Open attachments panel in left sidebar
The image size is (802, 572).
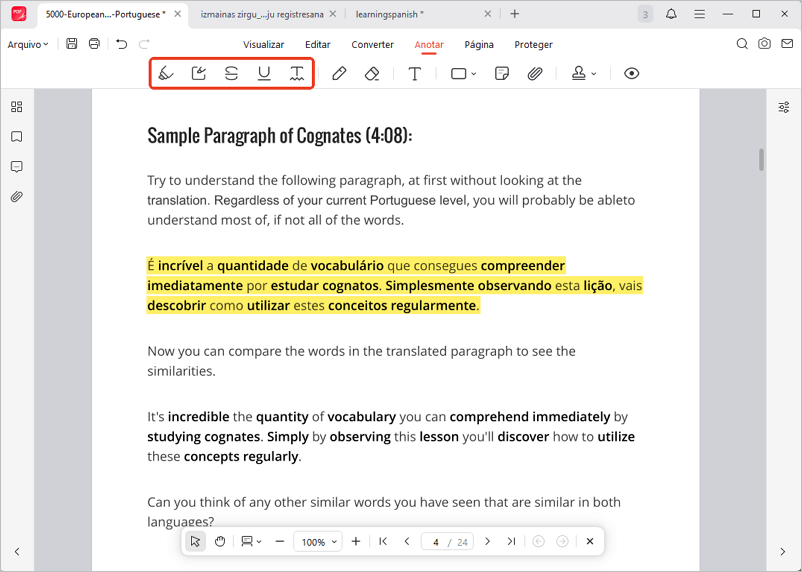(17, 196)
